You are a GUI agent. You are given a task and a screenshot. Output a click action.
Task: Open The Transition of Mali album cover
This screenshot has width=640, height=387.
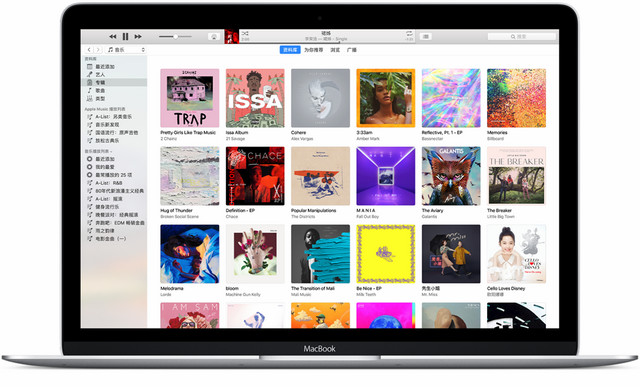(x=320, y=254)
